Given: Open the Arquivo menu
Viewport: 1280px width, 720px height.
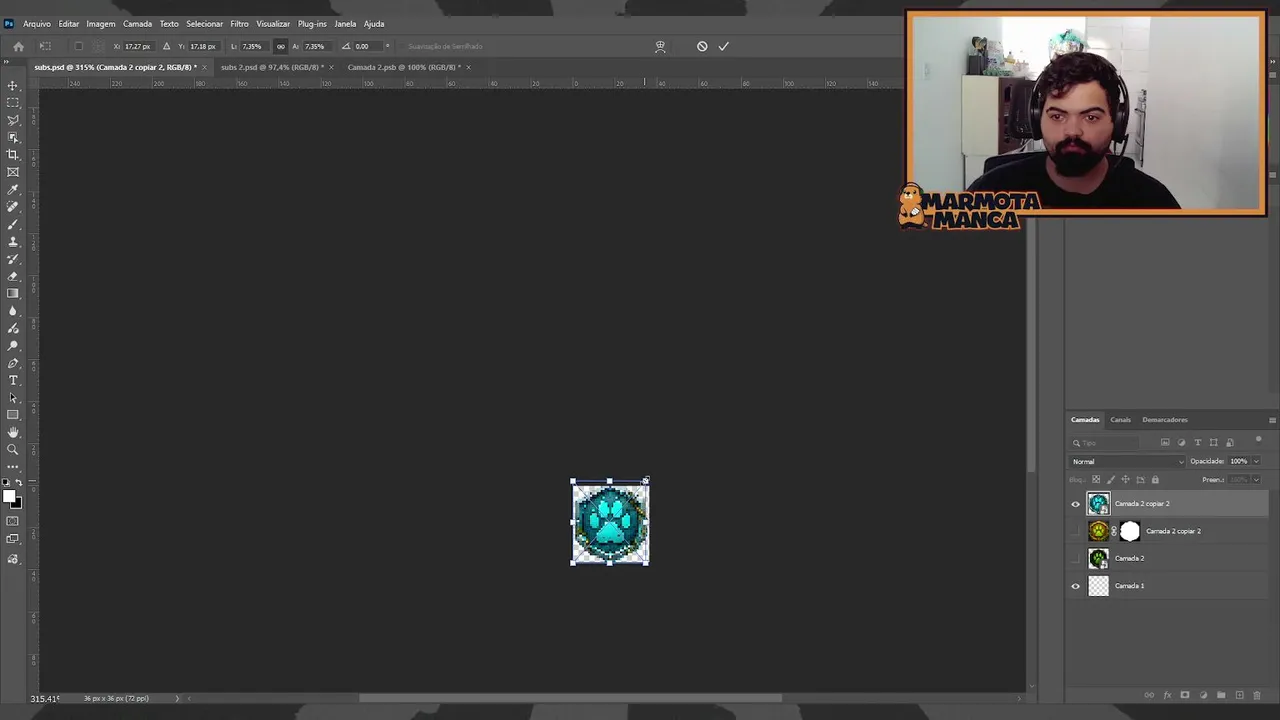Looking at the screenshot, I should pyautogui.click(x=37, y=23).
